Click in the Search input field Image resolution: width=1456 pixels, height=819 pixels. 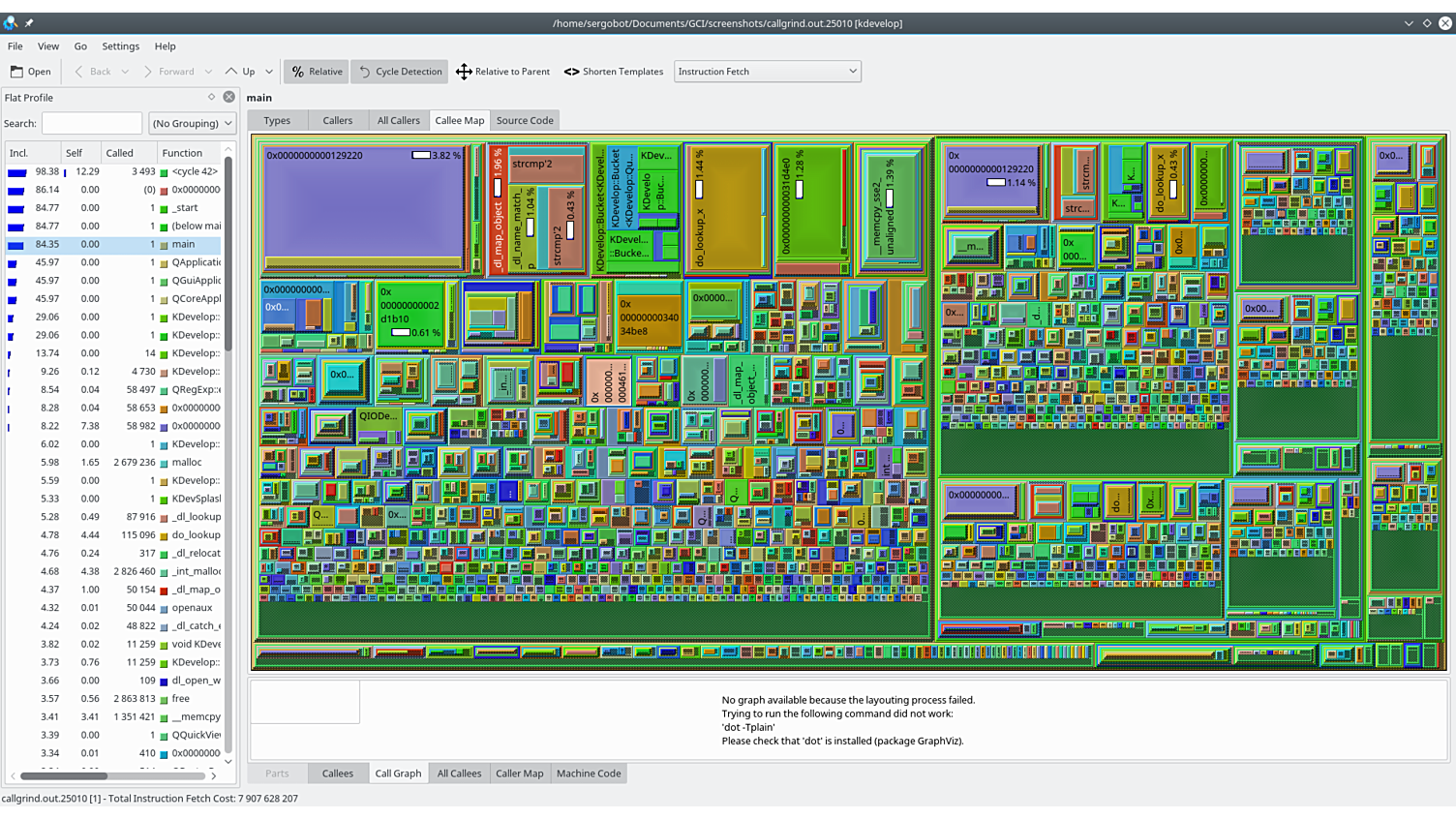(x=92, y=124)
